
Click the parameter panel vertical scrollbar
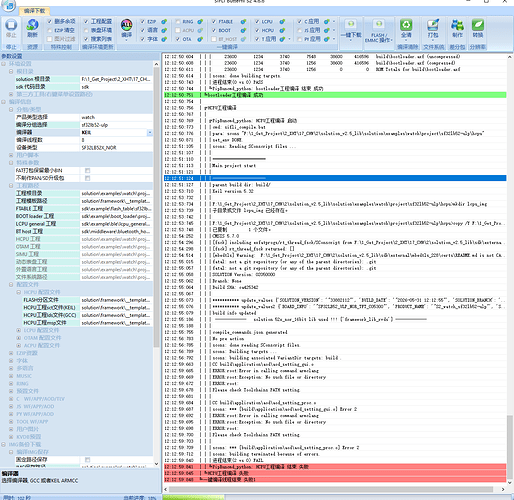156,207
